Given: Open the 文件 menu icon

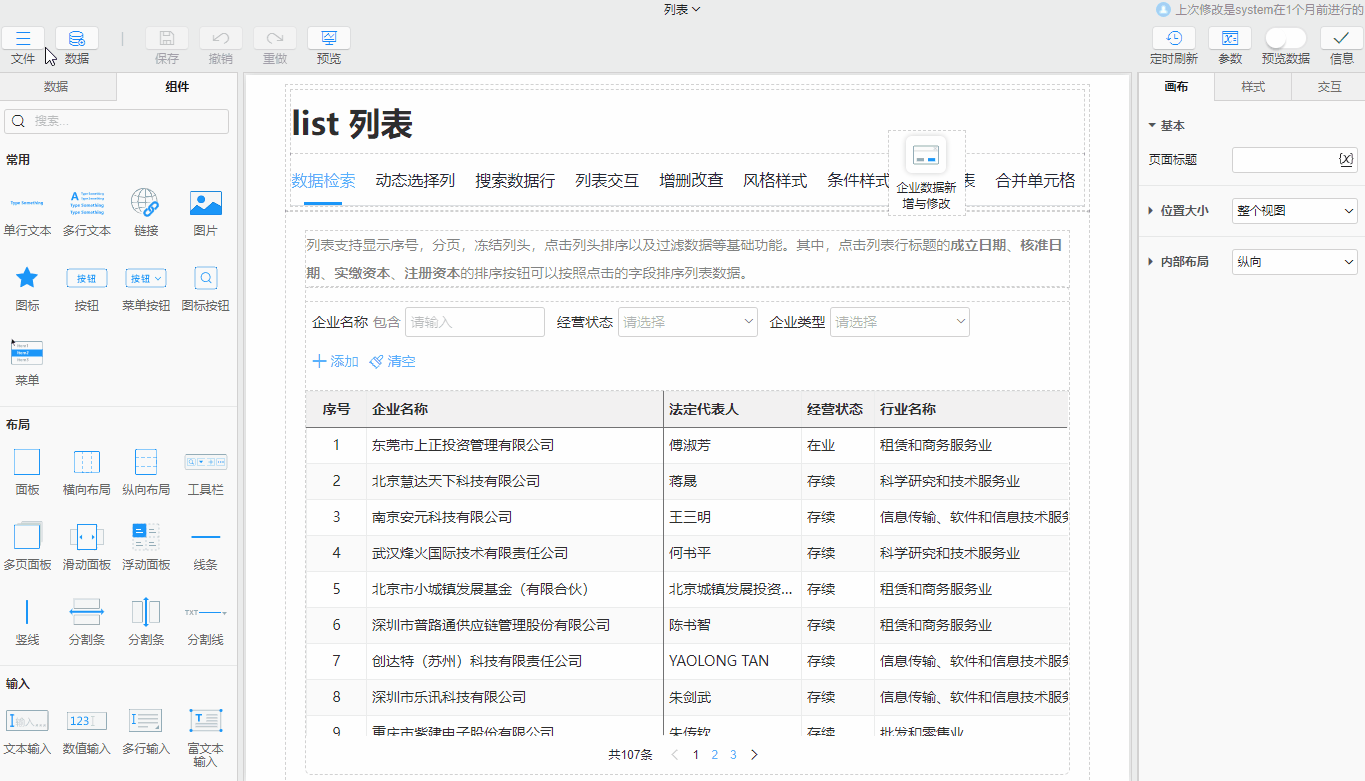Looking at the screenshot, I should click(x=22, y=38).
